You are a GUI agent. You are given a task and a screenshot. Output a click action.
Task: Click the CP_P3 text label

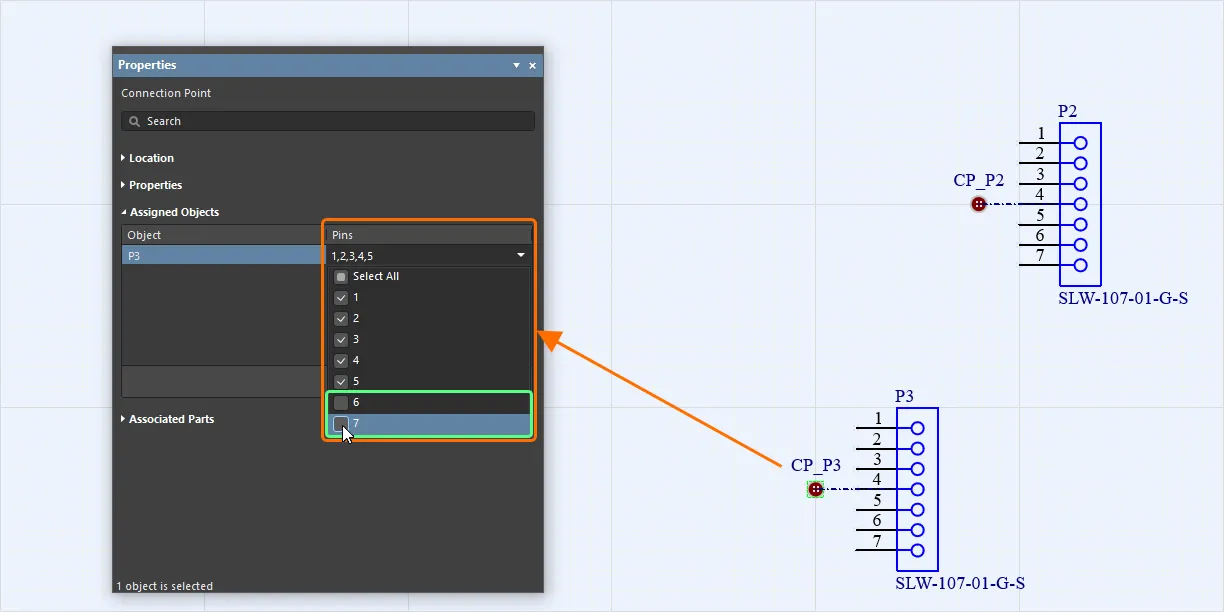point(816,465)
